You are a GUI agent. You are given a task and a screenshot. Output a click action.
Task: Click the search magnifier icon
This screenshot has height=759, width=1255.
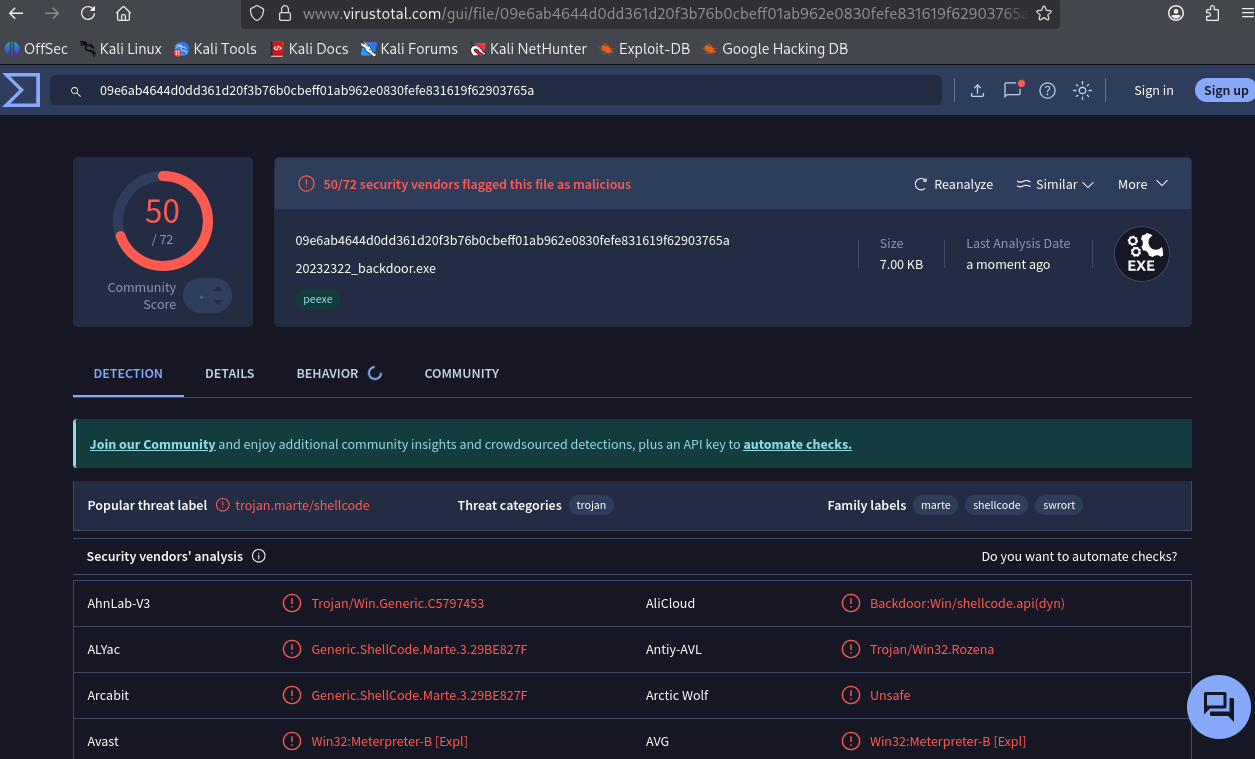75,91
